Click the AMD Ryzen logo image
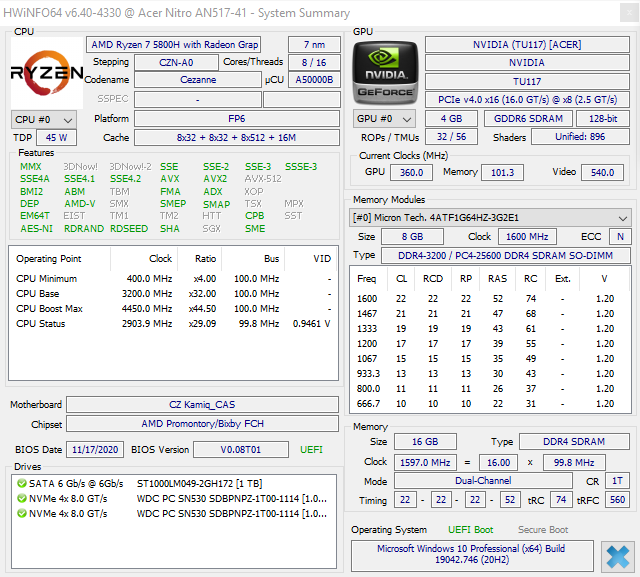Screen dimensions: 640x577 point(47,73)
